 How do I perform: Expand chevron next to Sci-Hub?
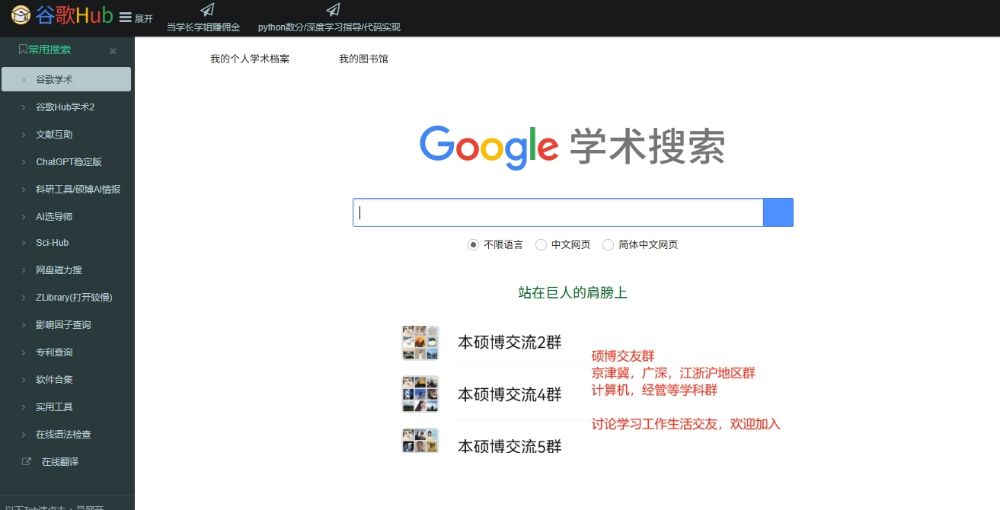24,243
